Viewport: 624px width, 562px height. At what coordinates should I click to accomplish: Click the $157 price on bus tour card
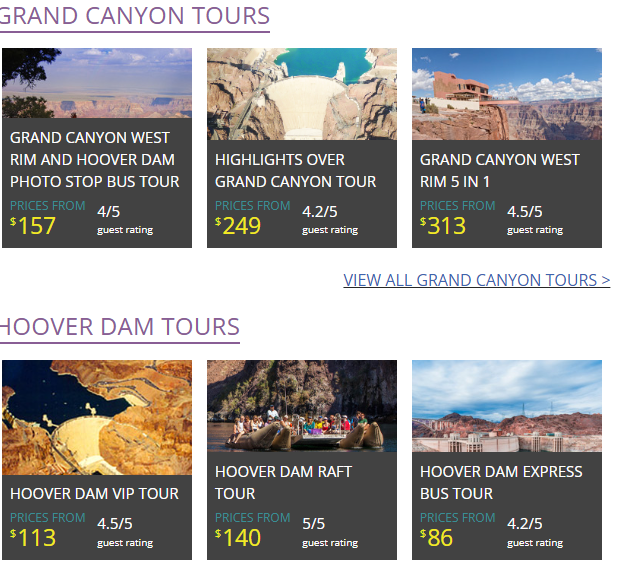36,226
